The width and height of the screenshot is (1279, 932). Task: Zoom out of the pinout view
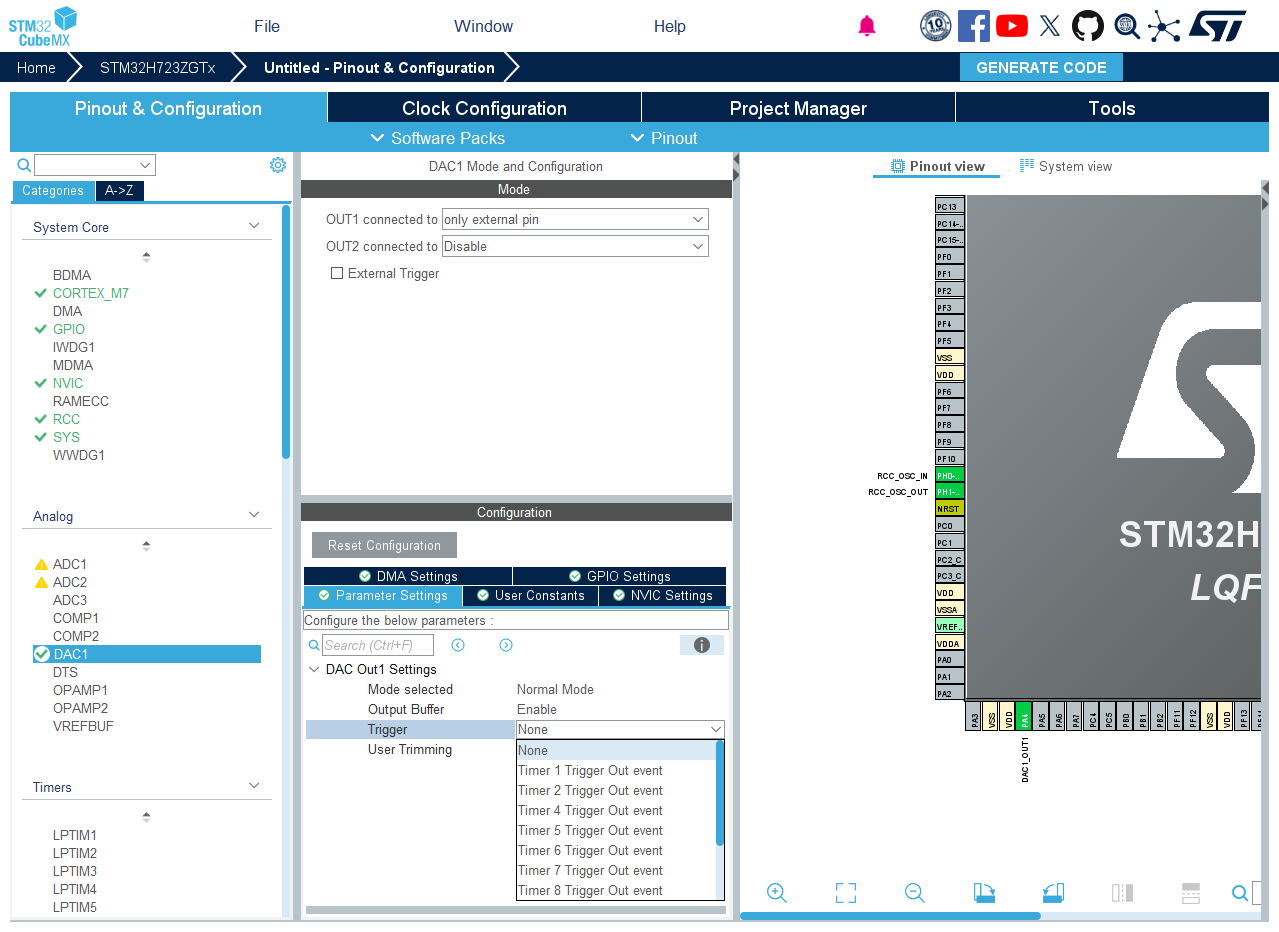coord(914,893)
